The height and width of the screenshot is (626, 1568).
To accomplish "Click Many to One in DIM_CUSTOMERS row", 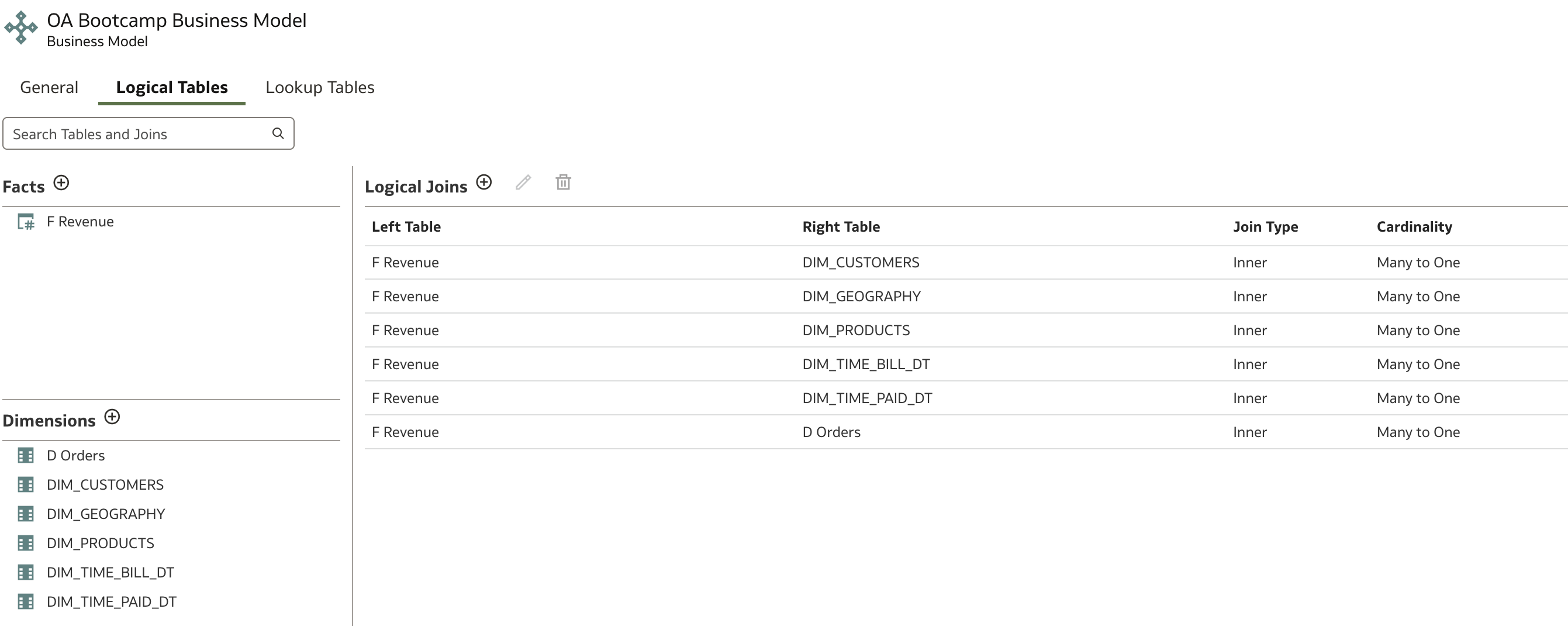I will point(1418,263).
